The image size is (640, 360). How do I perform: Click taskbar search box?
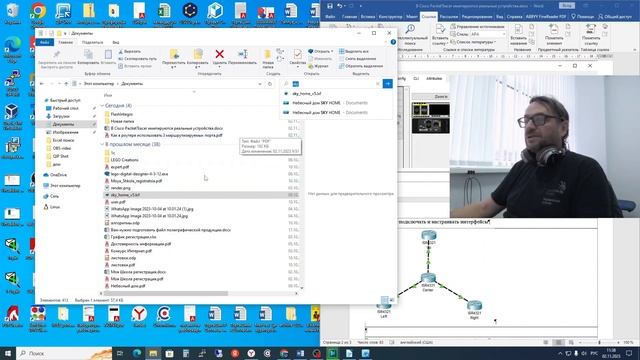pos(64,353)
